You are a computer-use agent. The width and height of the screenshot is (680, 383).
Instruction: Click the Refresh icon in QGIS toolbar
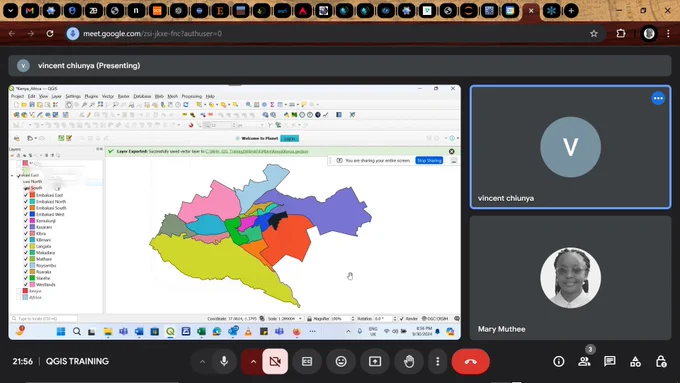click(x=186, y=105)
